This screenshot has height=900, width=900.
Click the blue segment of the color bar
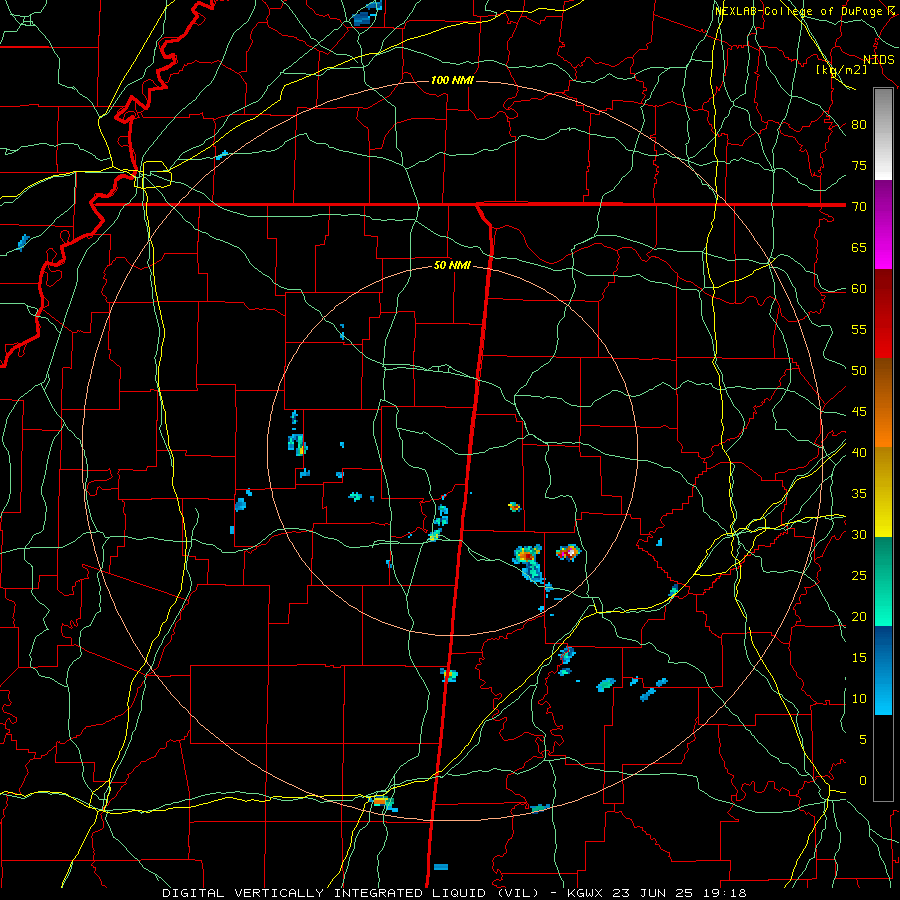click(883, 670)
